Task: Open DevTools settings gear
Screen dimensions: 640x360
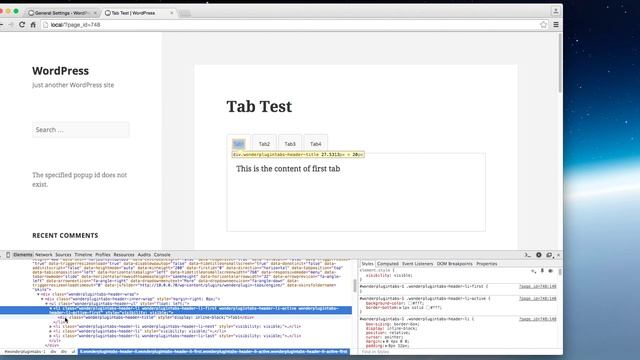Action: [539, 255]
